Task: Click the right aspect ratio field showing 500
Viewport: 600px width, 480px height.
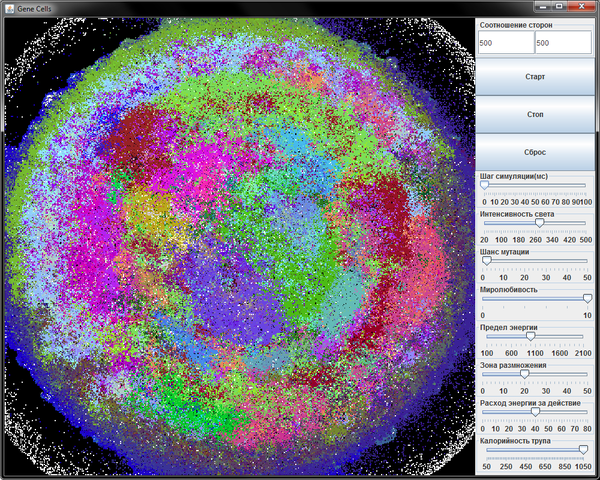Action: pos(564,43)
